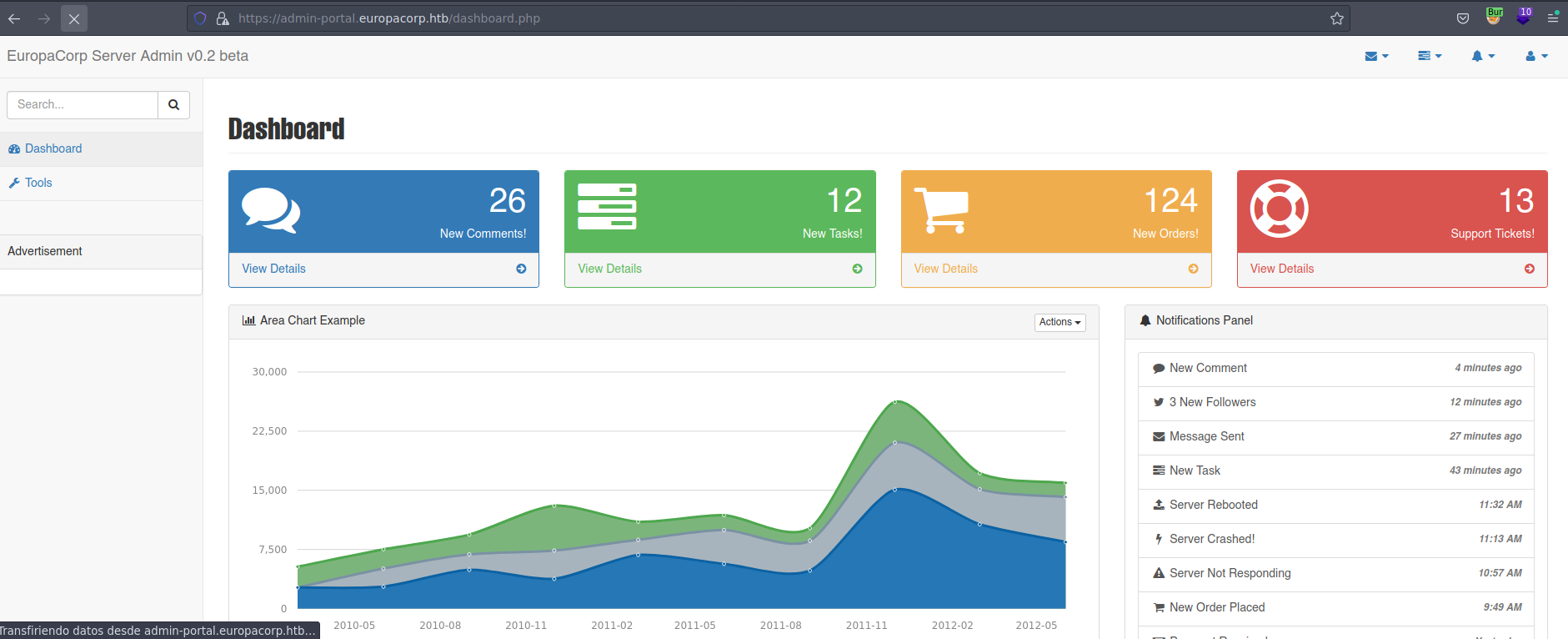
Task: Open the Pocket icon in the toolbar
Action: click(x=1463, y=18)
